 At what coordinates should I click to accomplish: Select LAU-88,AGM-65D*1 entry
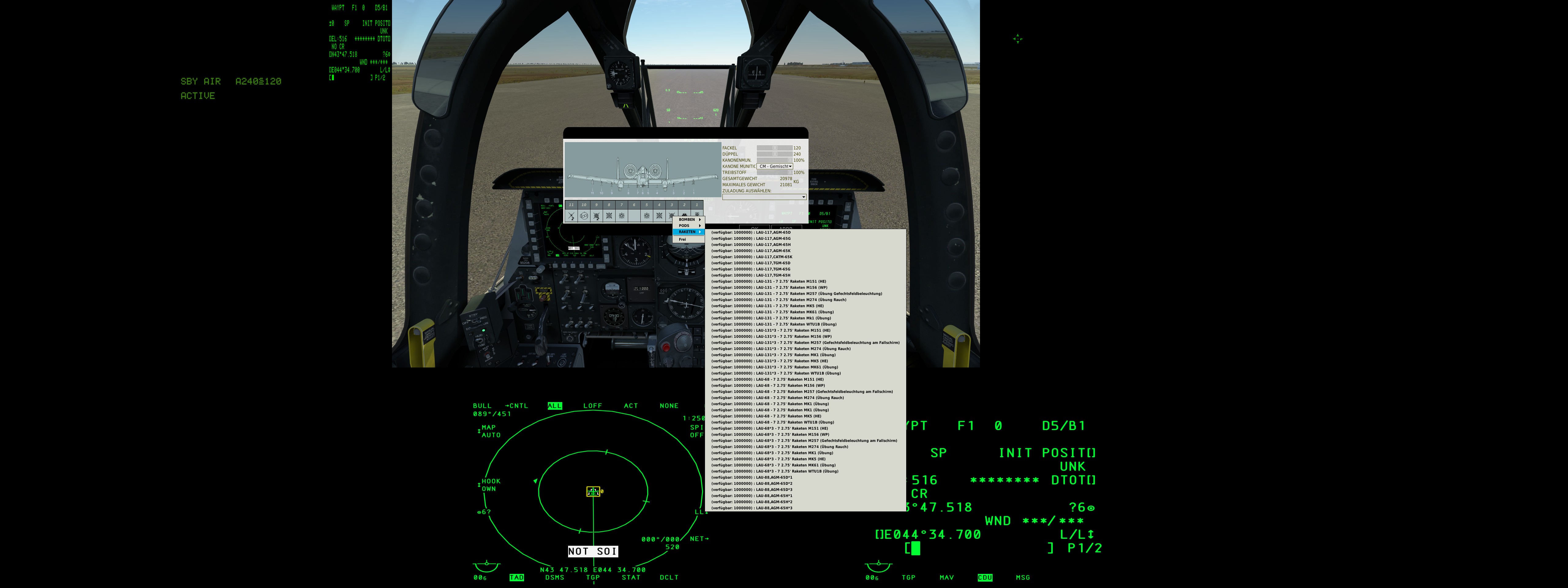click(x=806, y=477)
